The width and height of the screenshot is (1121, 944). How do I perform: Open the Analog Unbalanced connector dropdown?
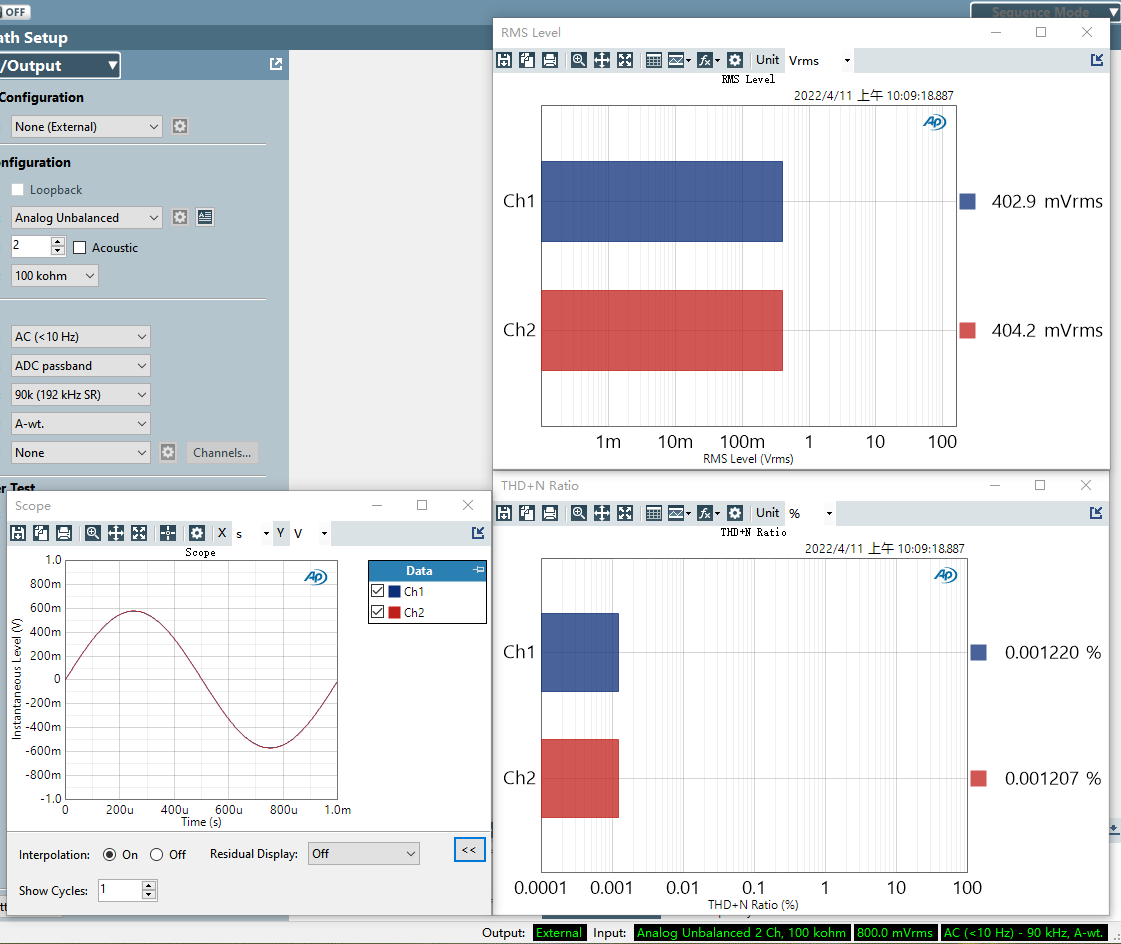pos(86,218)
